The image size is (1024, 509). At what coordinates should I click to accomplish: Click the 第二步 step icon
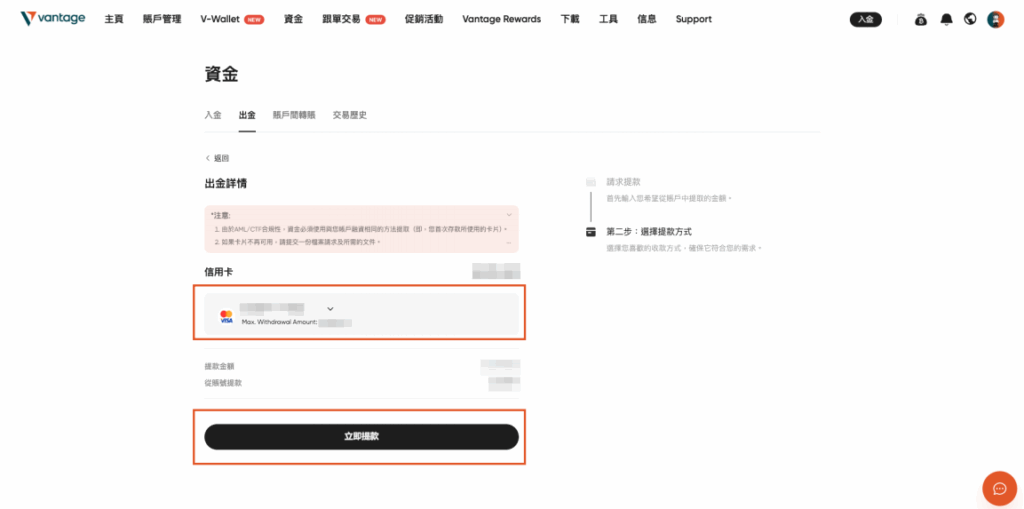(x=591, y=231)
